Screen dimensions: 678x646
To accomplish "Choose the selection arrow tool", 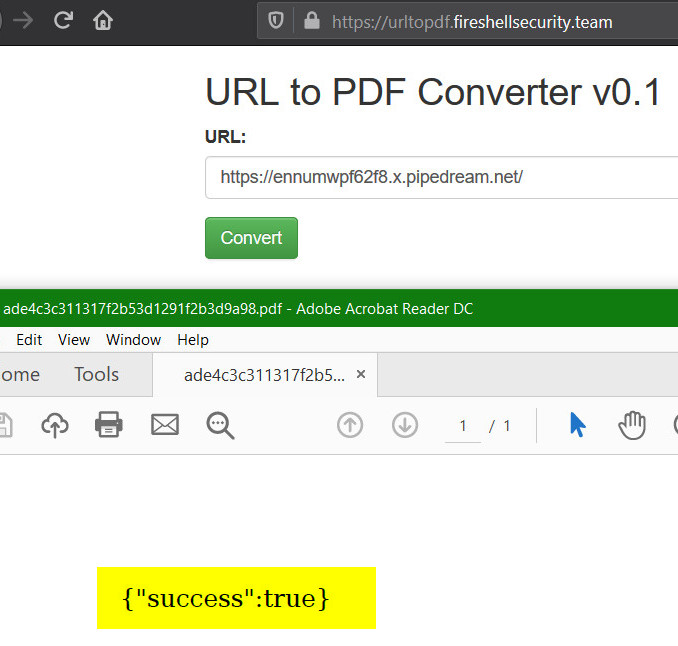I will pos(577,425).
